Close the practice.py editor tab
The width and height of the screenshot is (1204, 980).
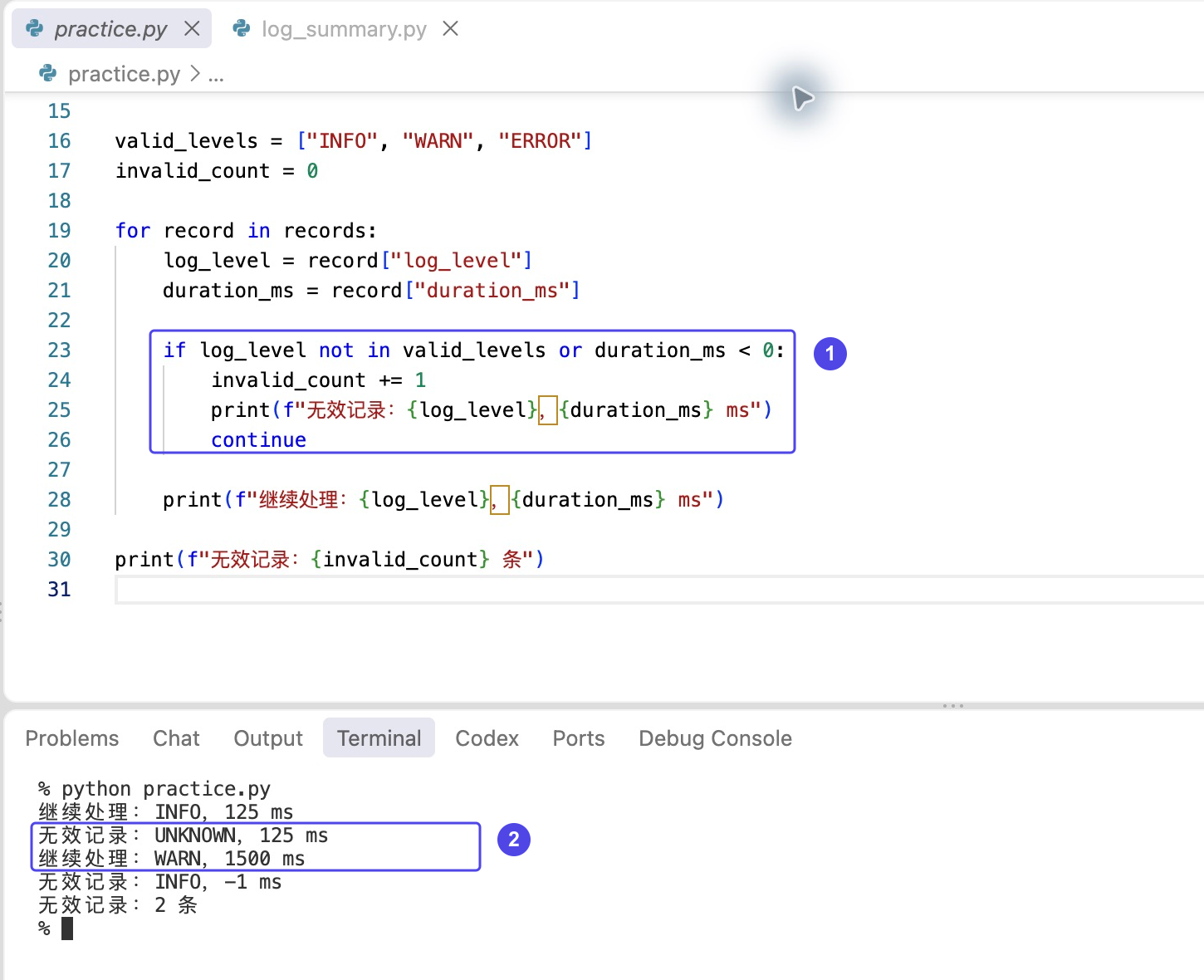[192, 29]
